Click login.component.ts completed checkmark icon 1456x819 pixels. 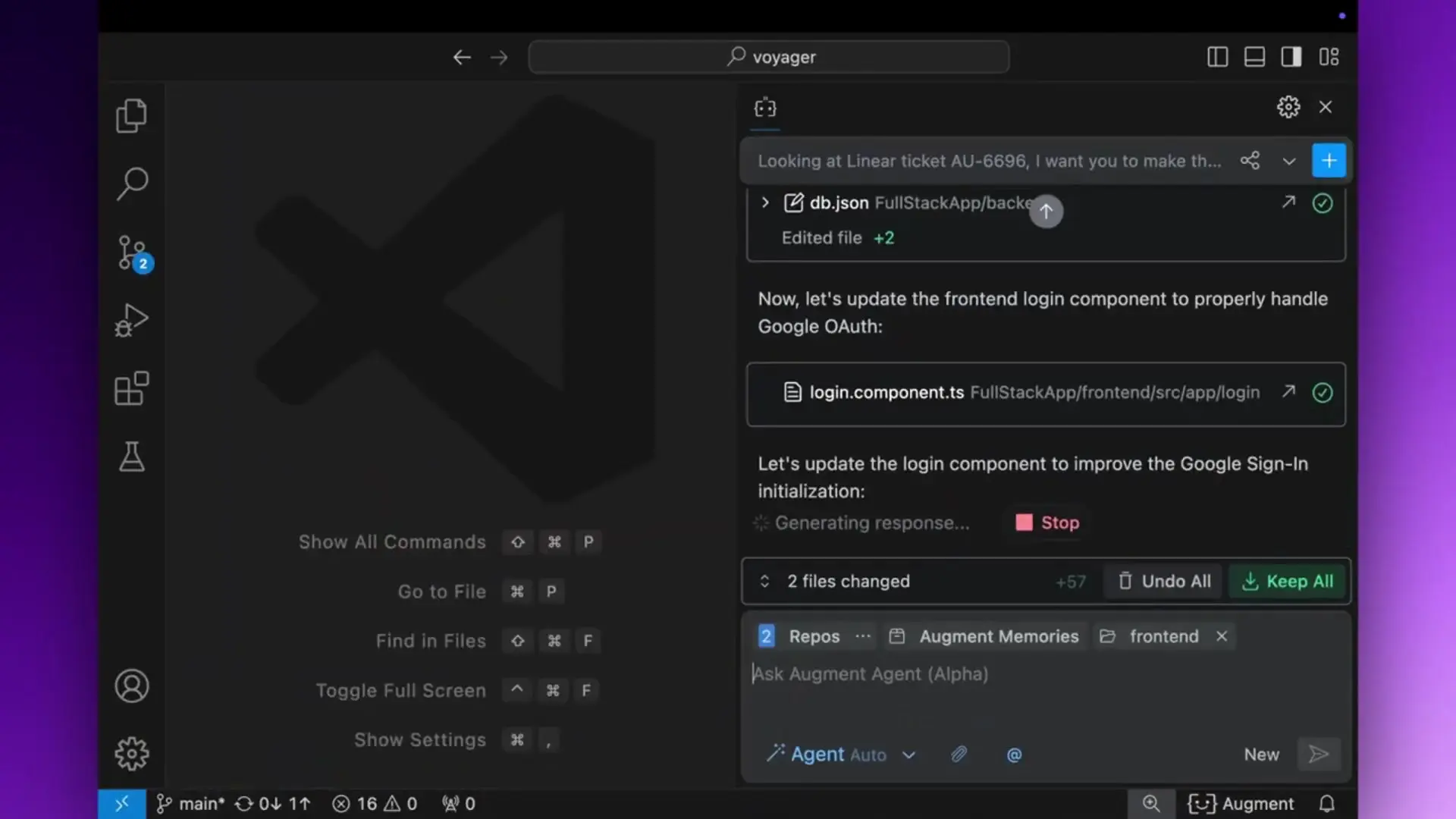click(x=1323, y=392)
